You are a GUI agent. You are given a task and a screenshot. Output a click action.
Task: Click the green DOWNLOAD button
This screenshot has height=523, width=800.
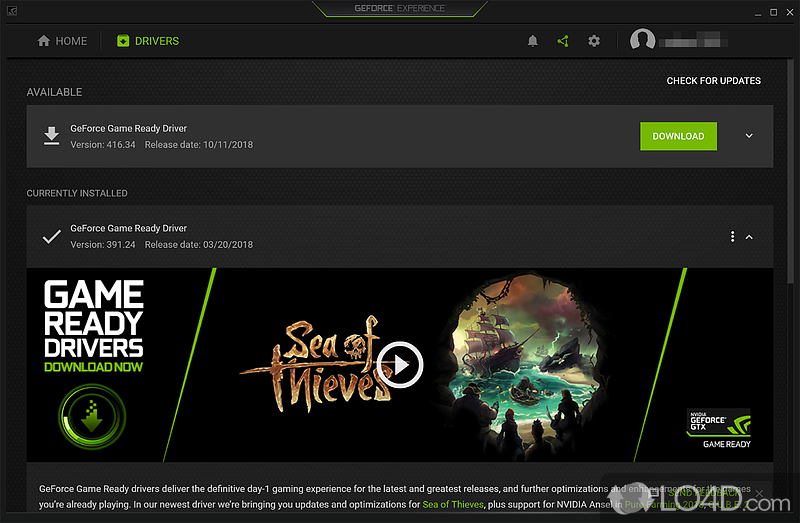point(678,136)
